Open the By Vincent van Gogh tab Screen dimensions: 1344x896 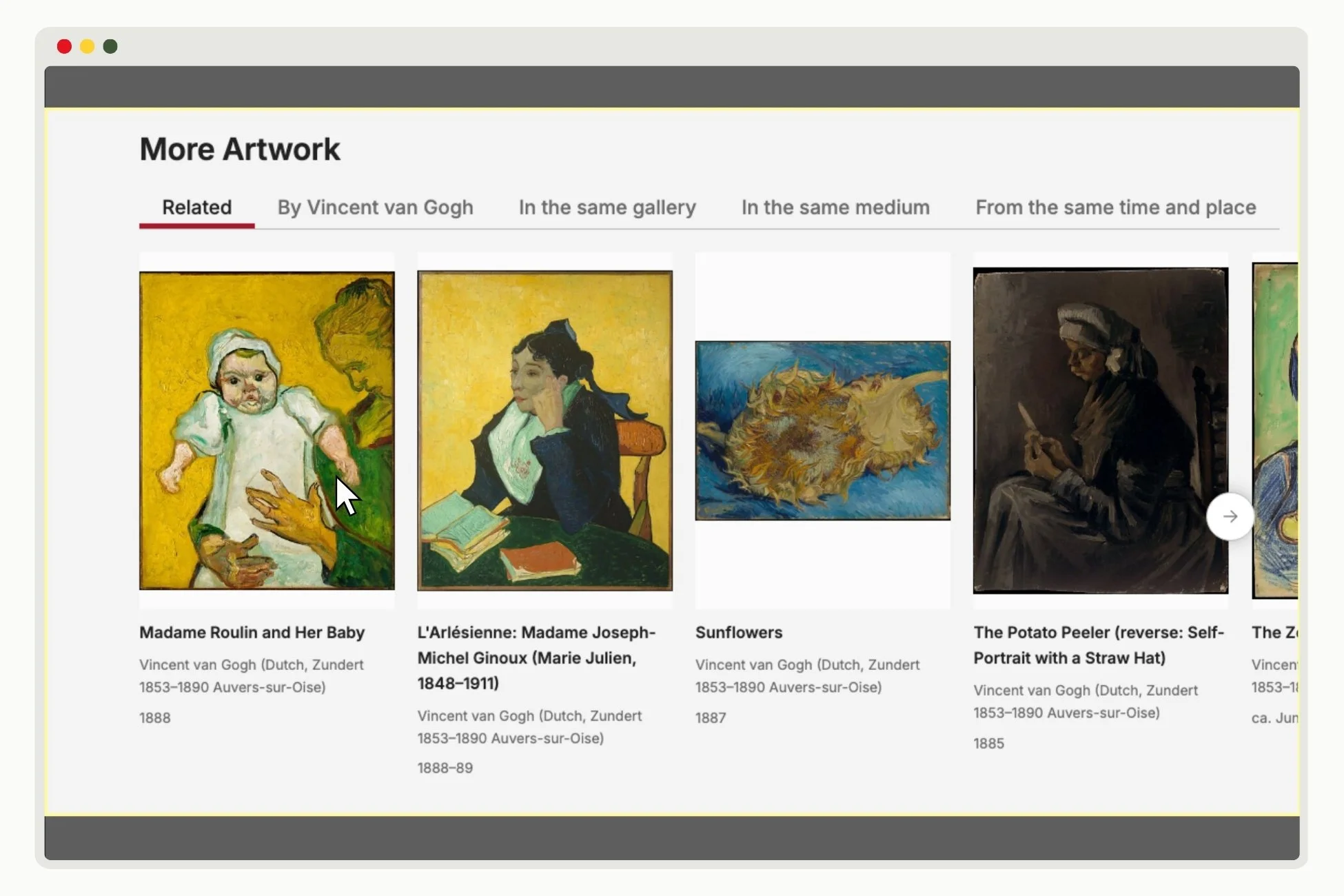click(375, 207)
